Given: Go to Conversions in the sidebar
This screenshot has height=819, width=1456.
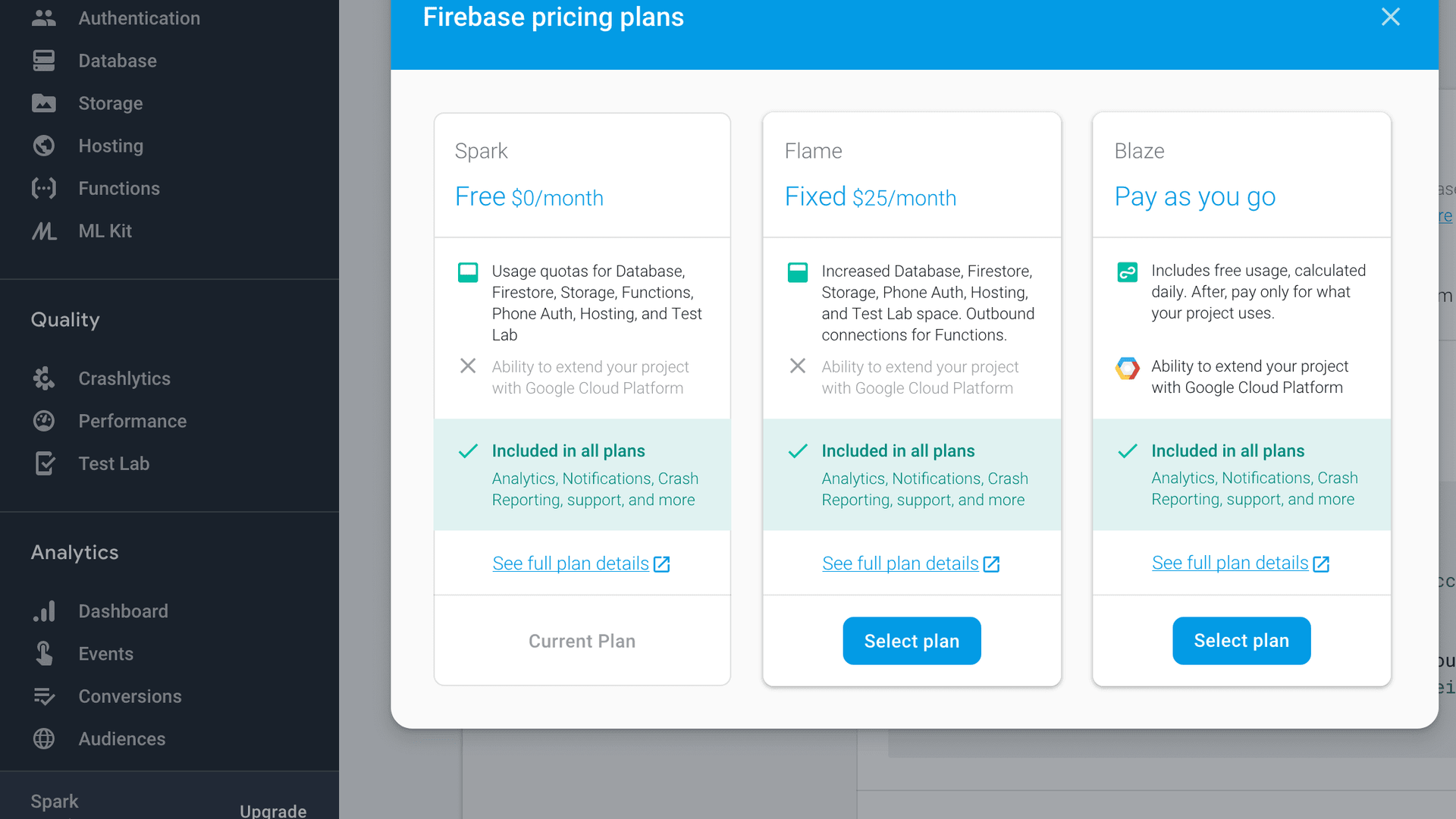Looking at the screenshot, I should 130,696.
